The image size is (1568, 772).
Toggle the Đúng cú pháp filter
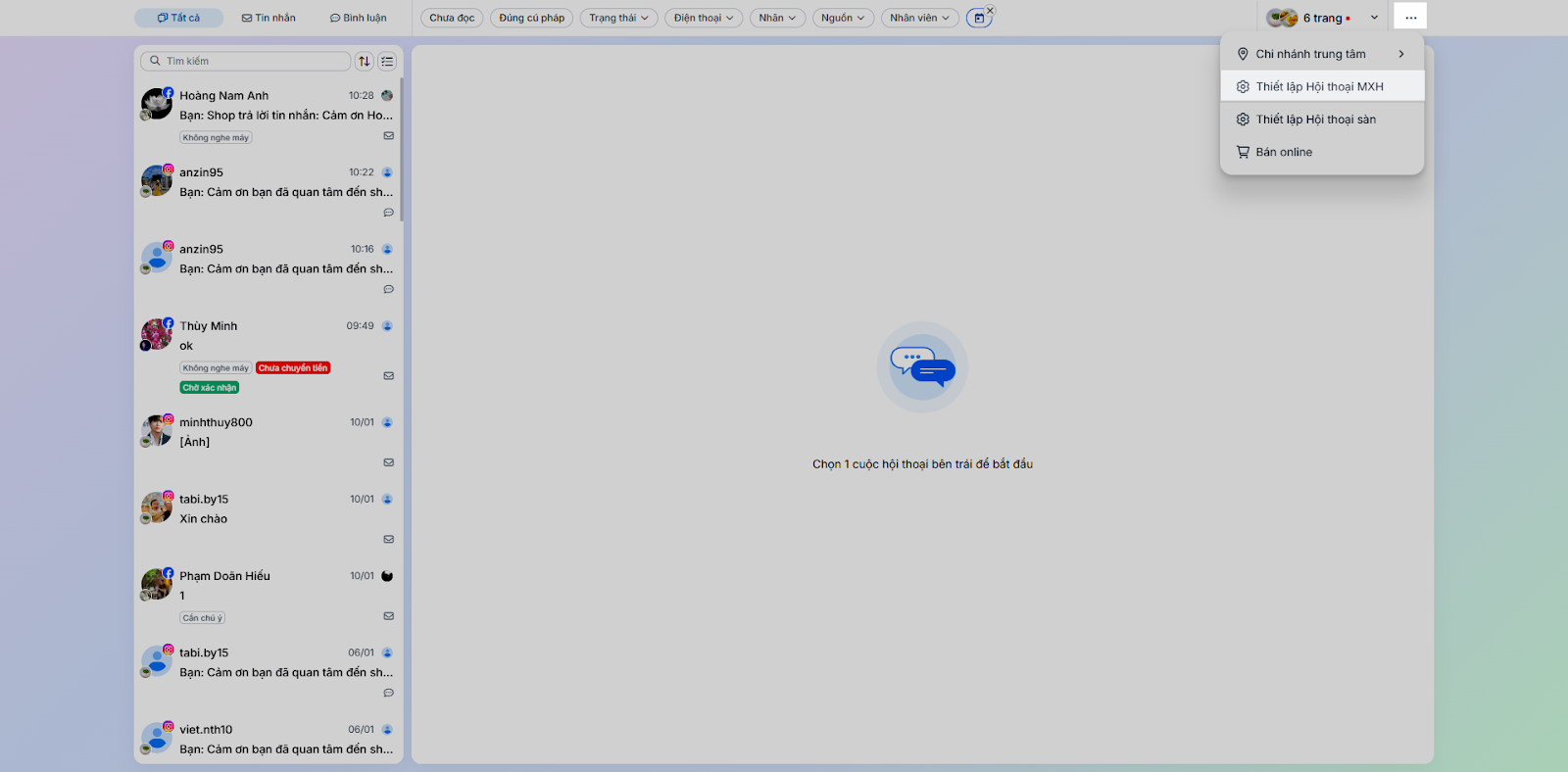(532, 18)
